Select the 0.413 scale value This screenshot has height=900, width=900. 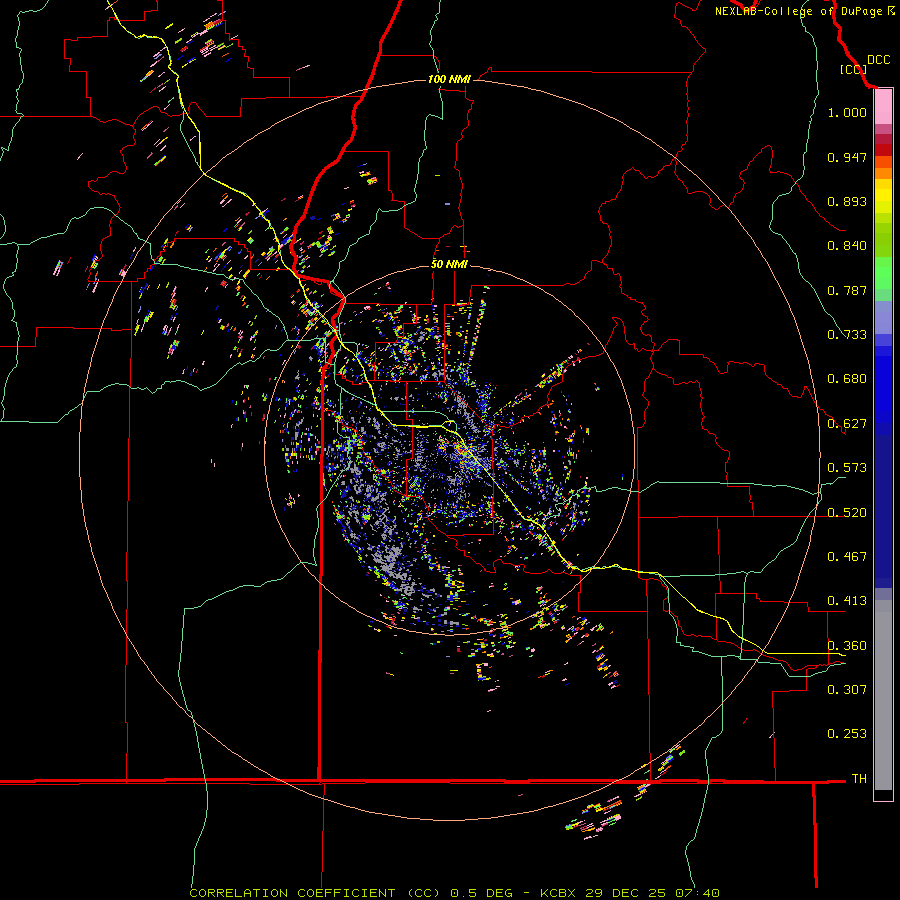[x=847, y=601]
